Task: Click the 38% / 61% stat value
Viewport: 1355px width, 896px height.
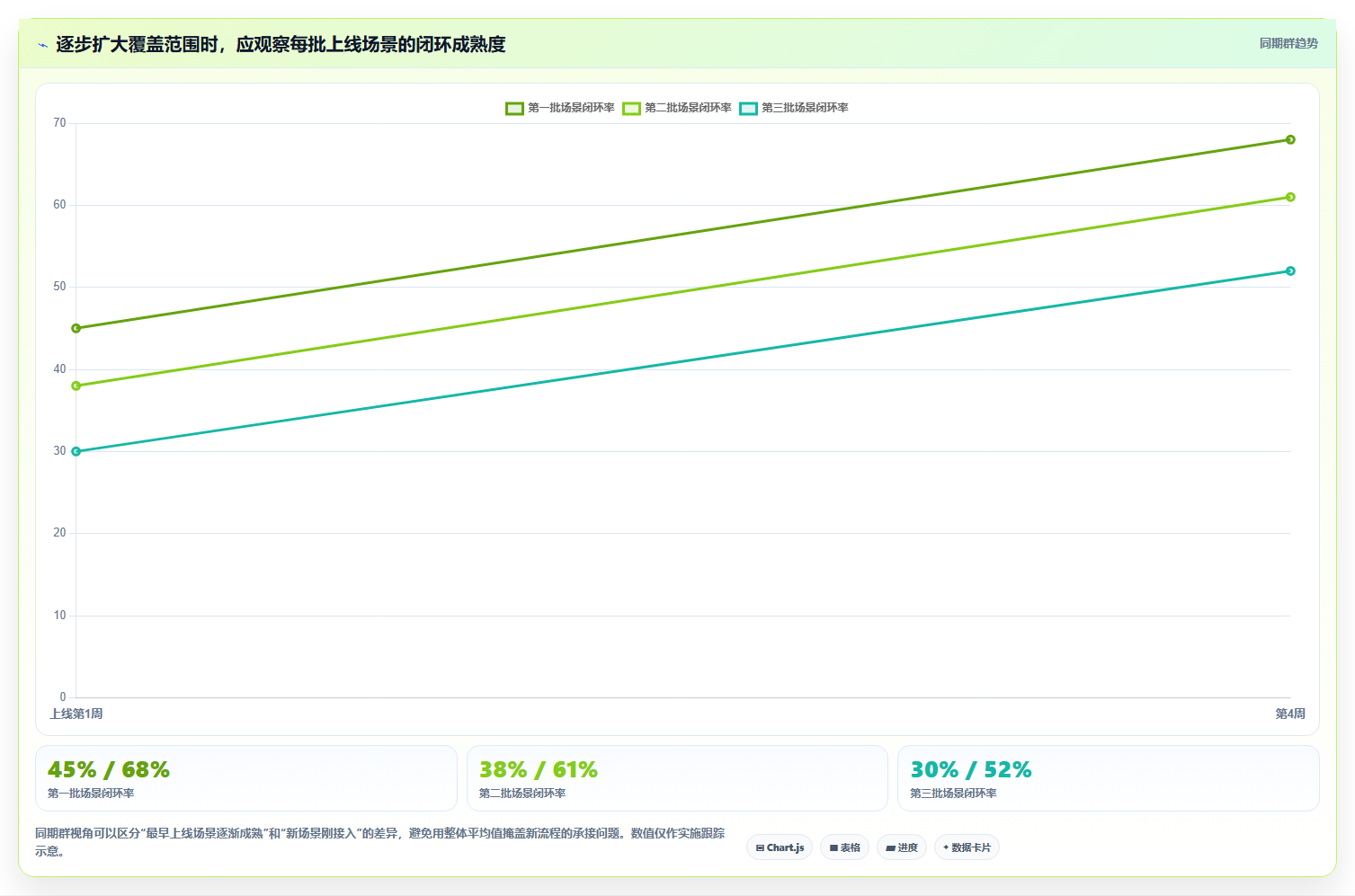Action: [x=539, y=770]
